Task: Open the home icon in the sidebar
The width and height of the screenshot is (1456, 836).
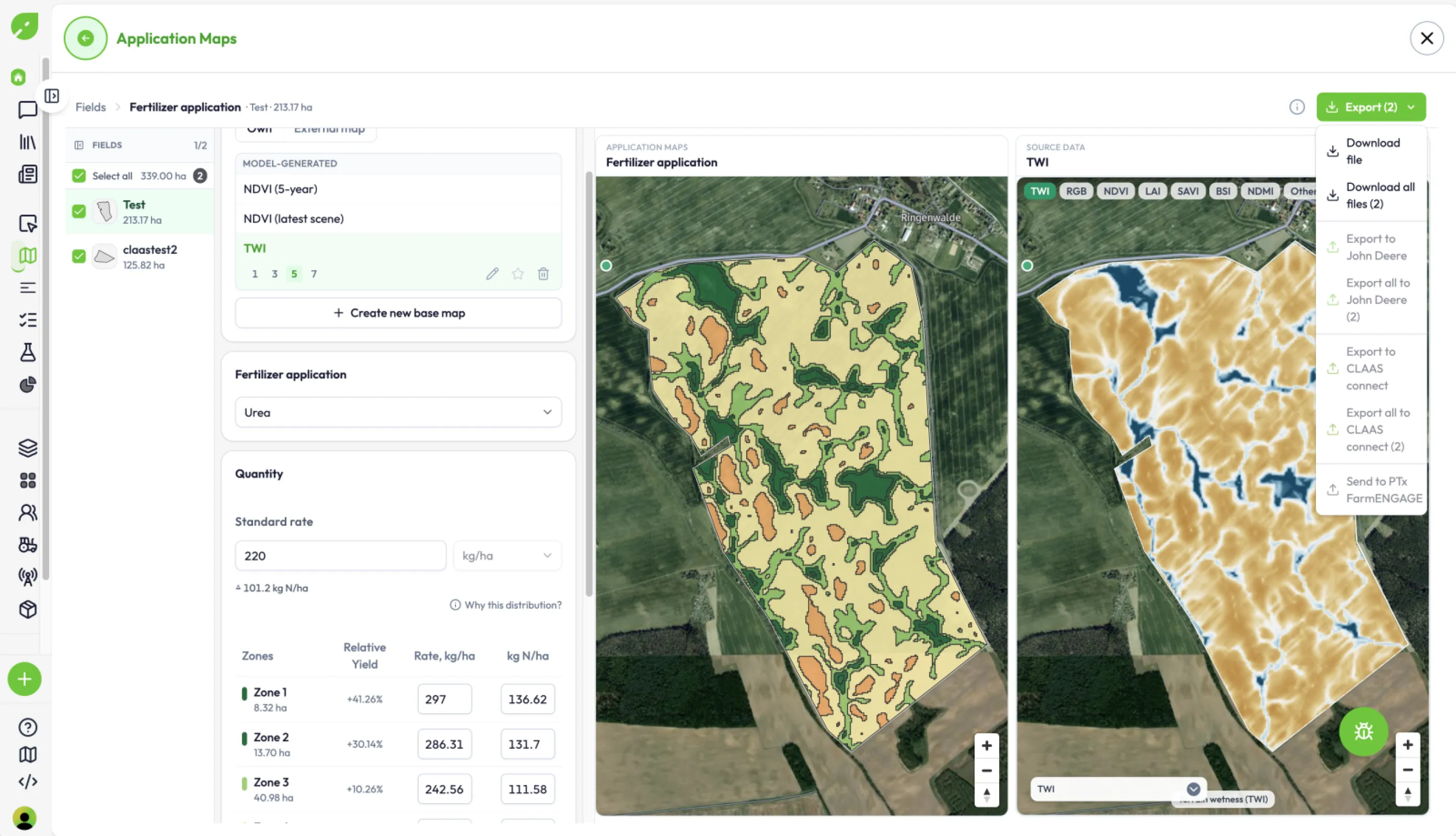Action: (x=18, y=77)
